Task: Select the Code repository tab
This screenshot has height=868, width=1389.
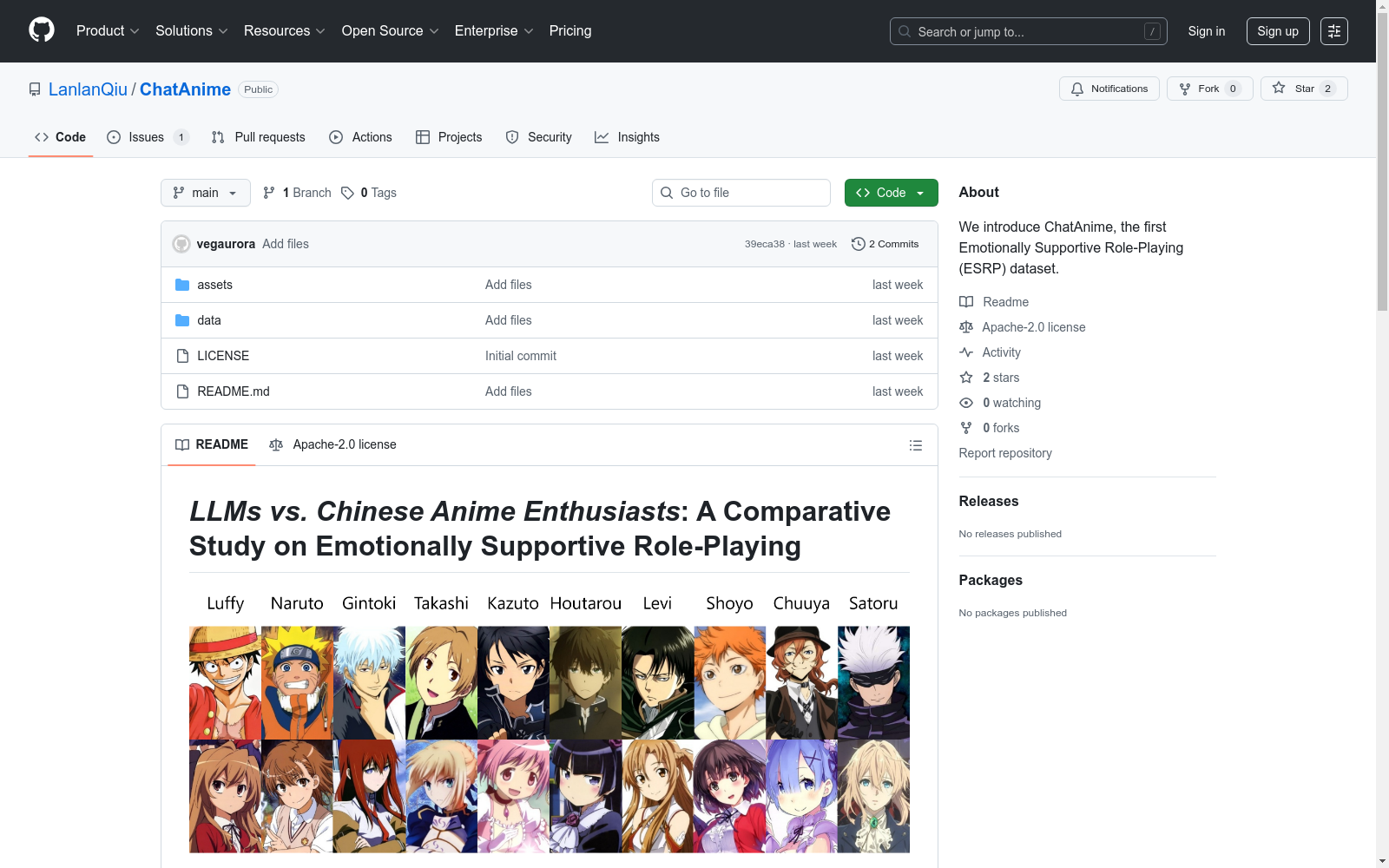Action: click(61, 137)
